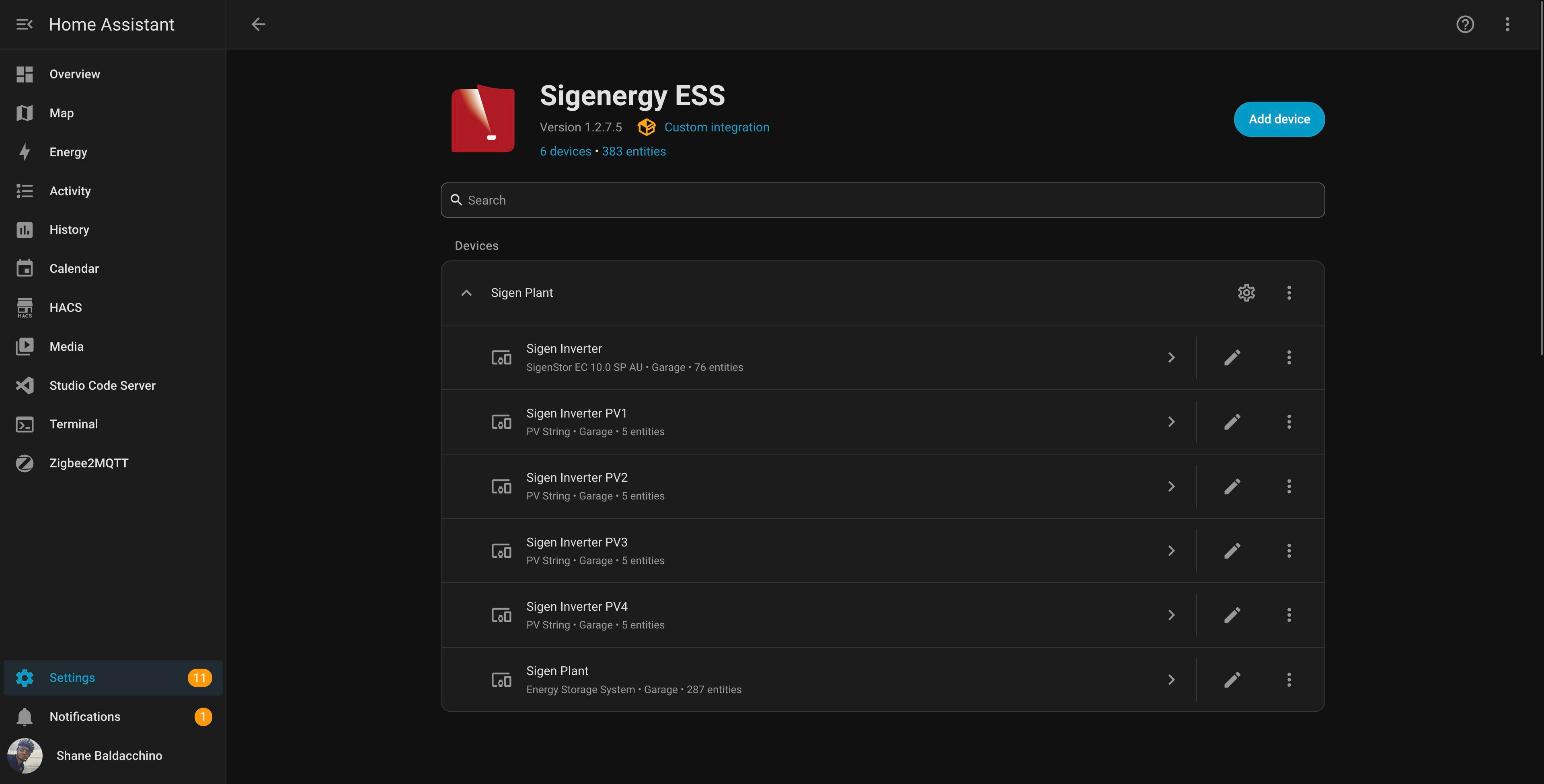Edit the Sigen Inverter PV3 pencil icon
The height and width of the screenshot is (784, 1544).
coord(1232,551)
